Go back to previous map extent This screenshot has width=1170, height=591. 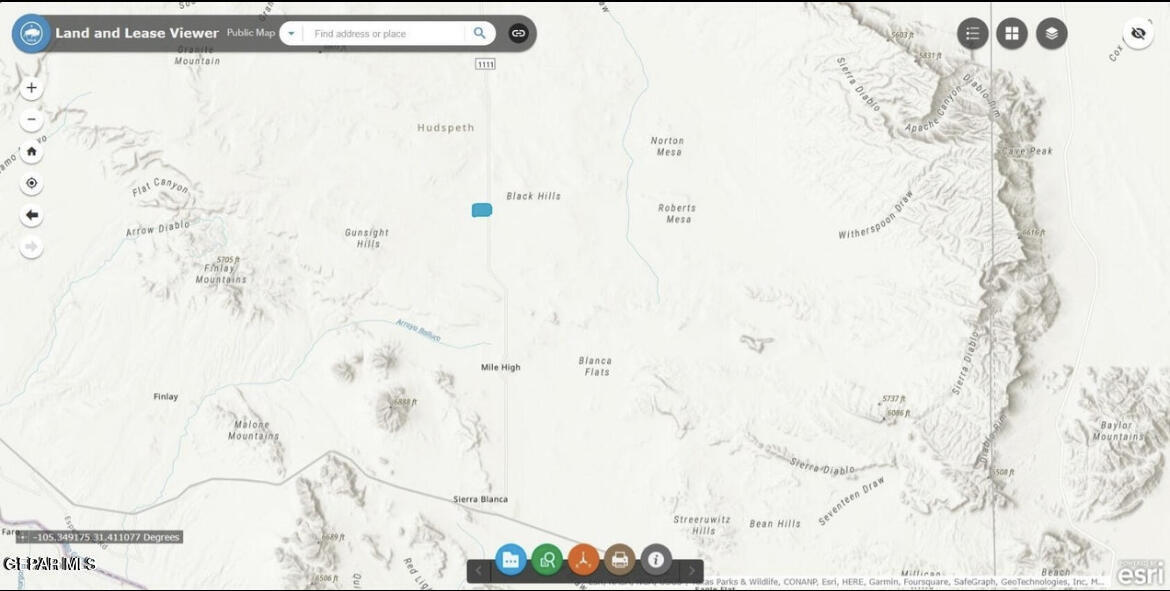pyautogui.click(x=32, y=215)
